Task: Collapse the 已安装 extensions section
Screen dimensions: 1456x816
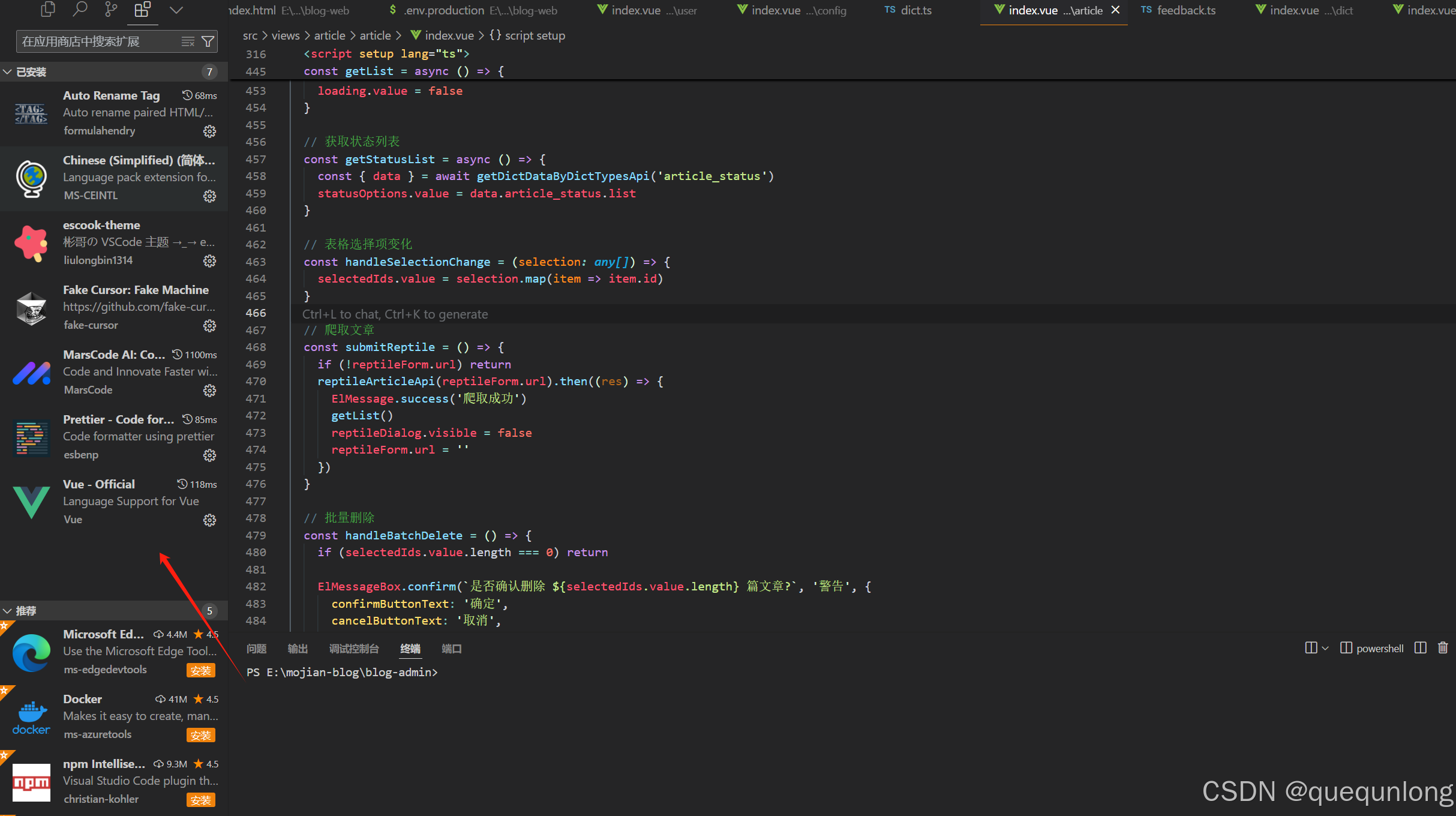Action: (8, 72)
